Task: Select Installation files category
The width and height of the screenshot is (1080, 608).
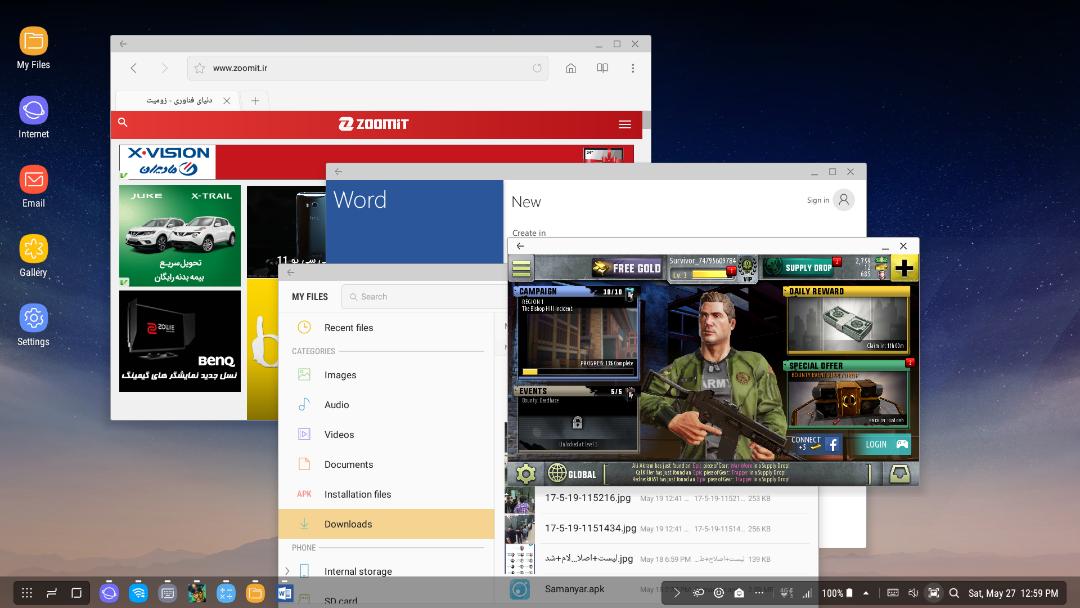Action: pos(386,494)
